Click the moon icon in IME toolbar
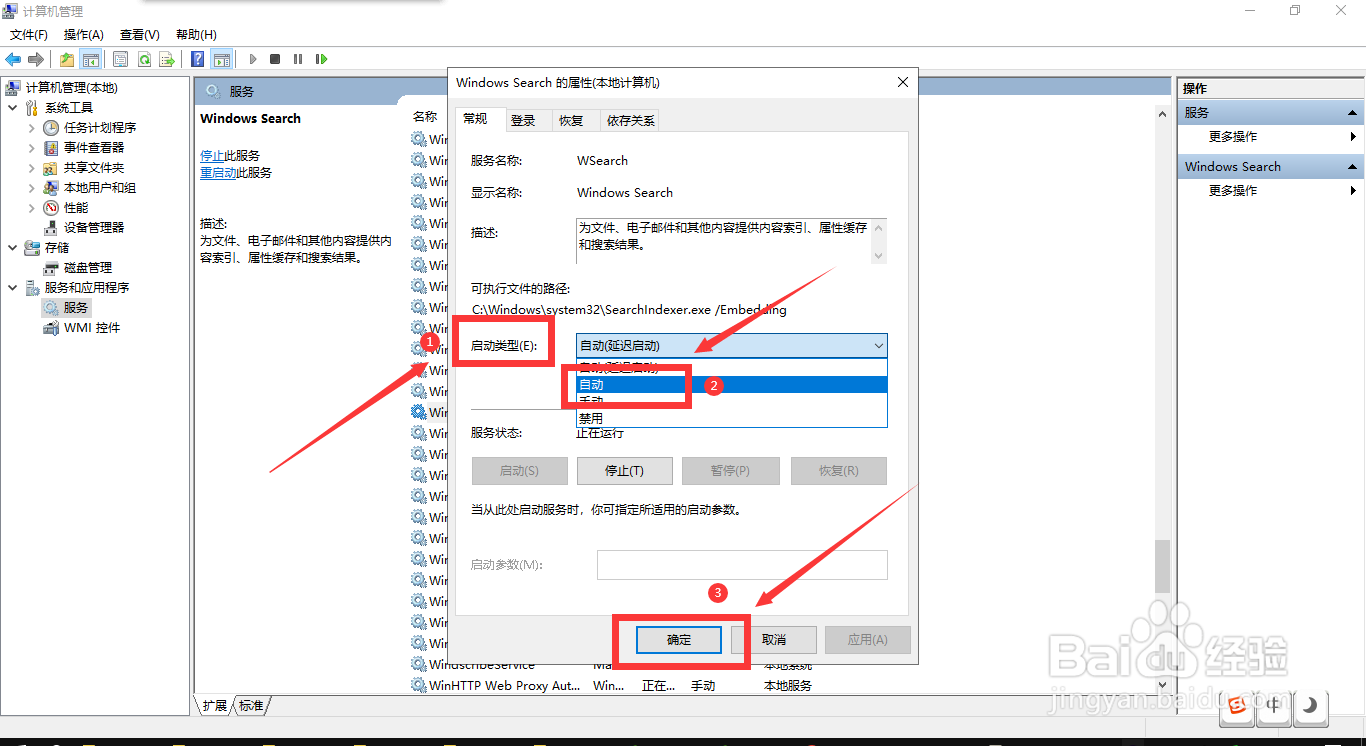Screen dimensions: 1366x746 tap(1309, 707)
